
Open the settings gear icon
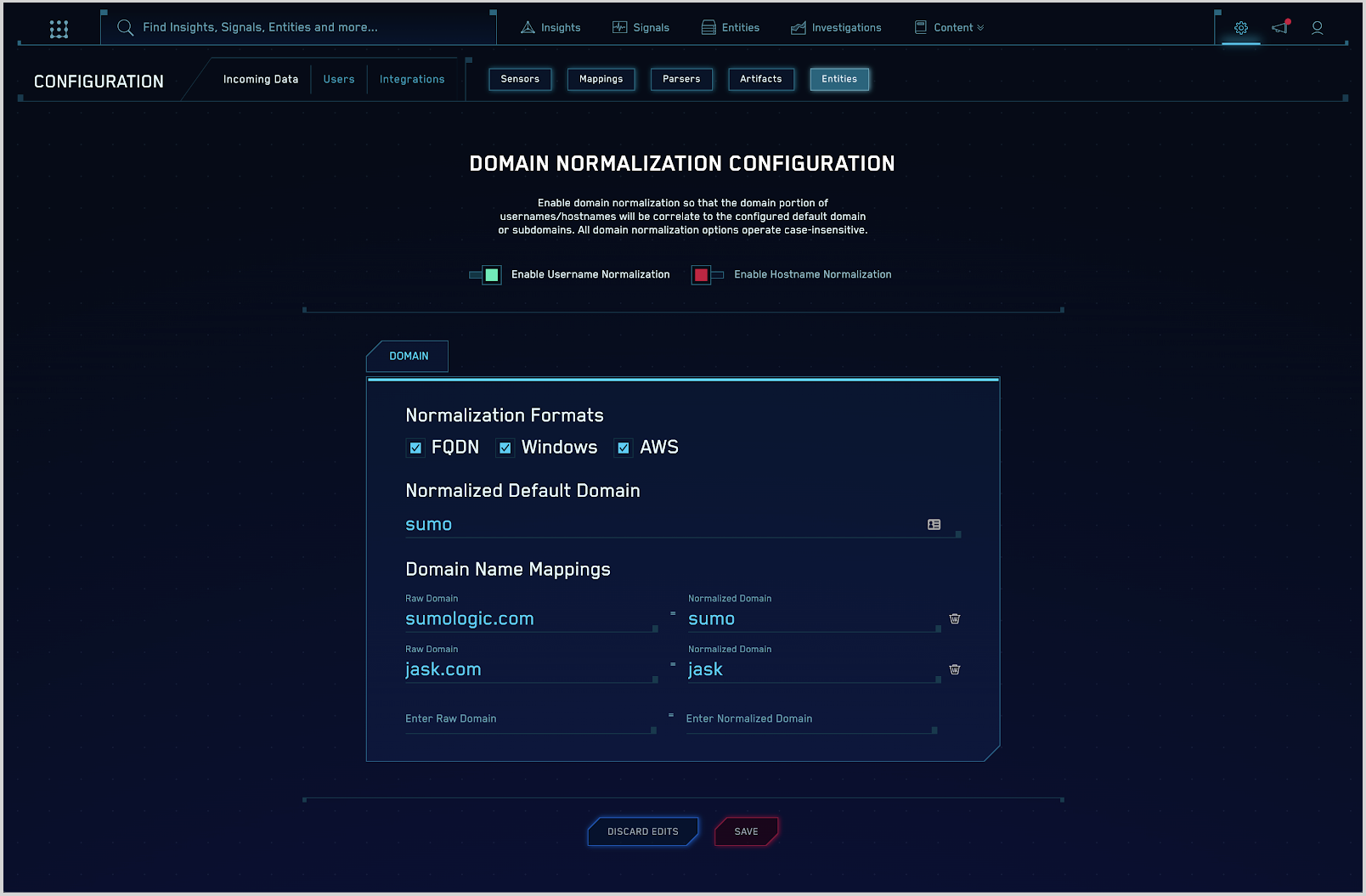pos(1240,28)
